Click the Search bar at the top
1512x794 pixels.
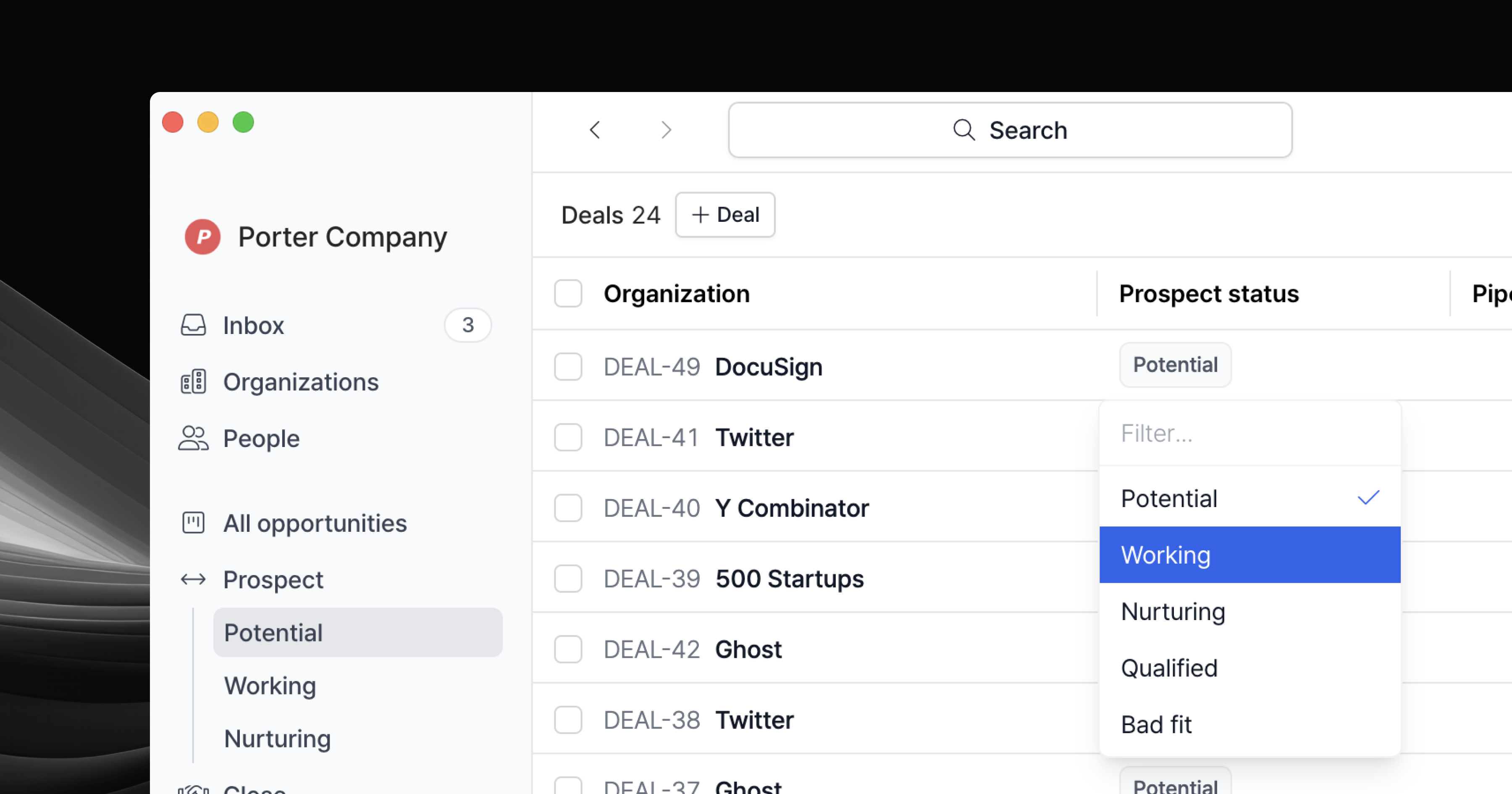coord(1010,130)
